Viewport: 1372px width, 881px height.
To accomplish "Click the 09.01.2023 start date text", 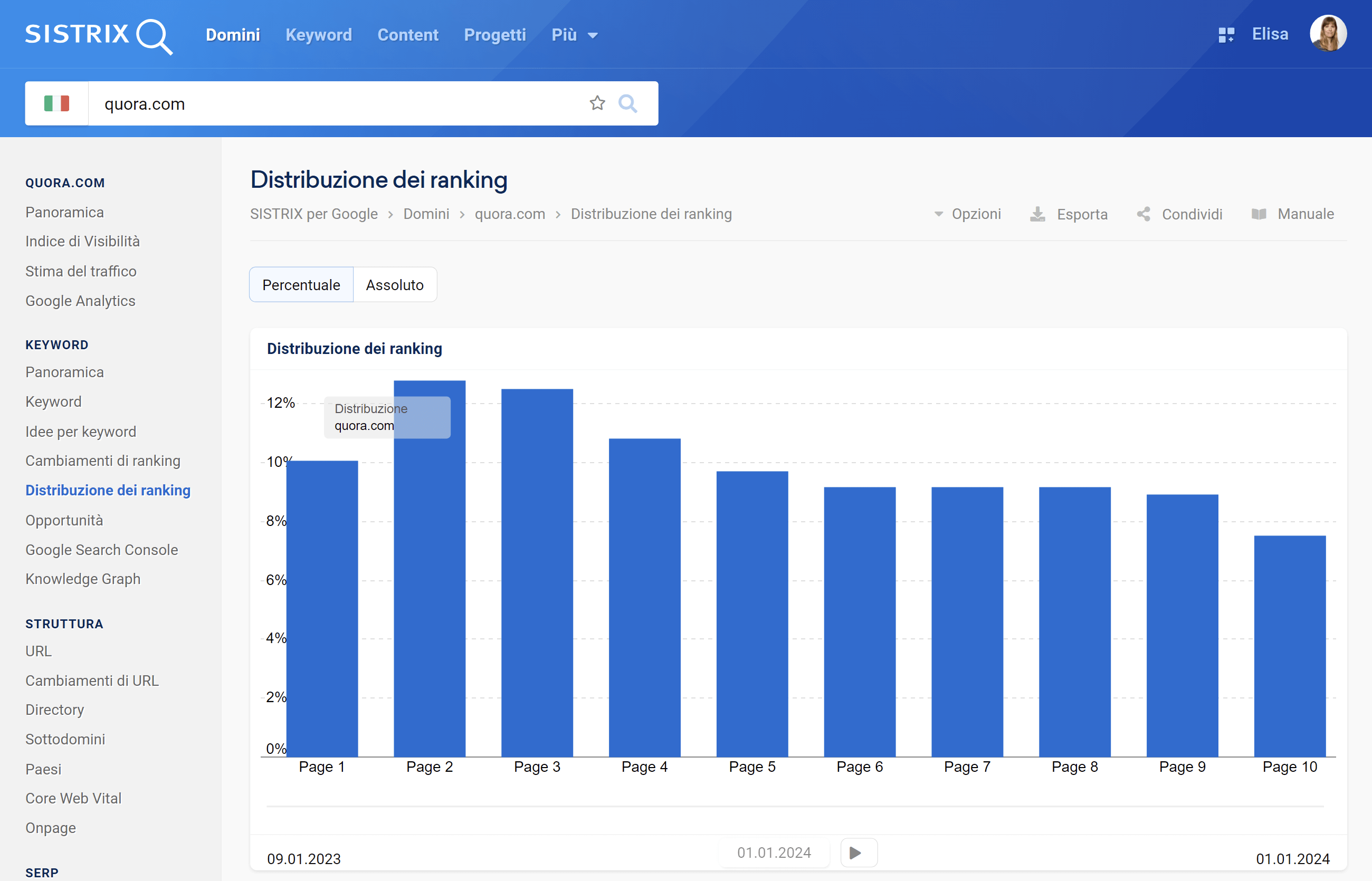I will click(x=304, y=859).
